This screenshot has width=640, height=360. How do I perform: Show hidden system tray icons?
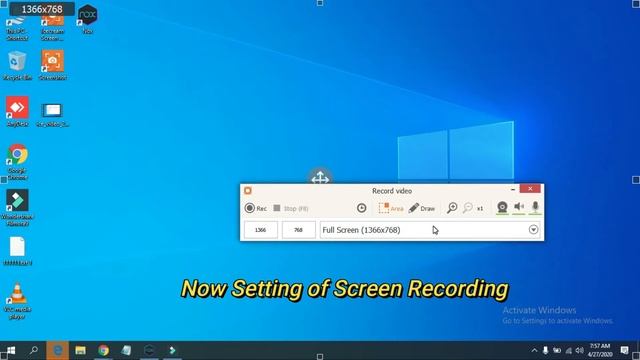(534, 350)
